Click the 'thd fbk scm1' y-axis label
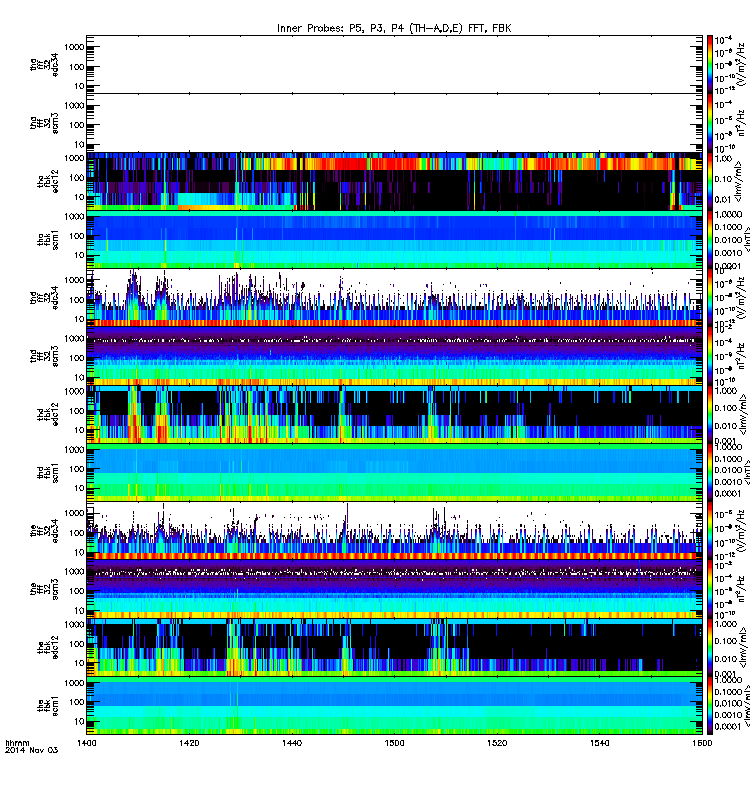The height and width of the screenshot is (800, 750). (48, 472)
